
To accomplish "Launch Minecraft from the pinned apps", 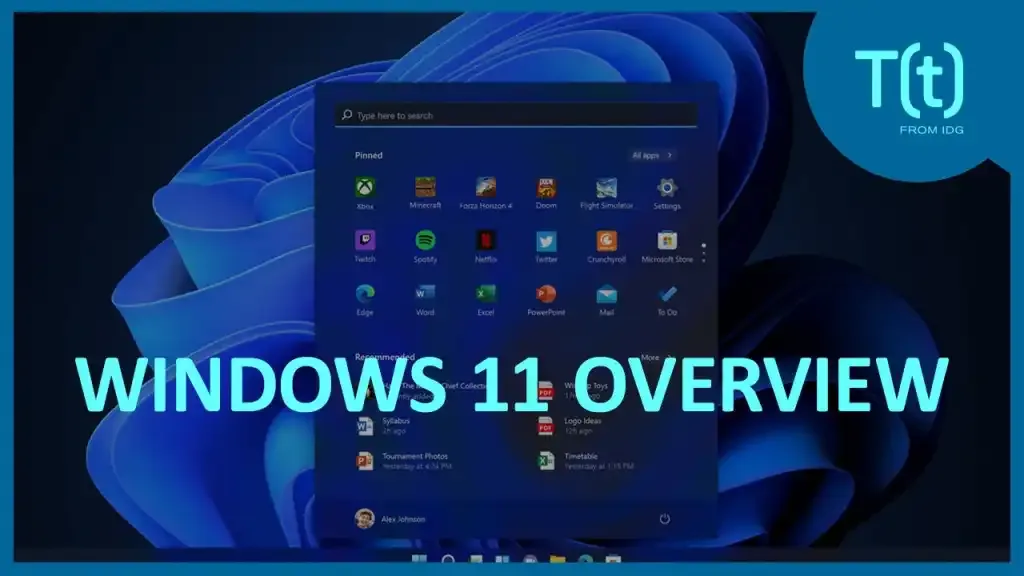I will 425,193.
